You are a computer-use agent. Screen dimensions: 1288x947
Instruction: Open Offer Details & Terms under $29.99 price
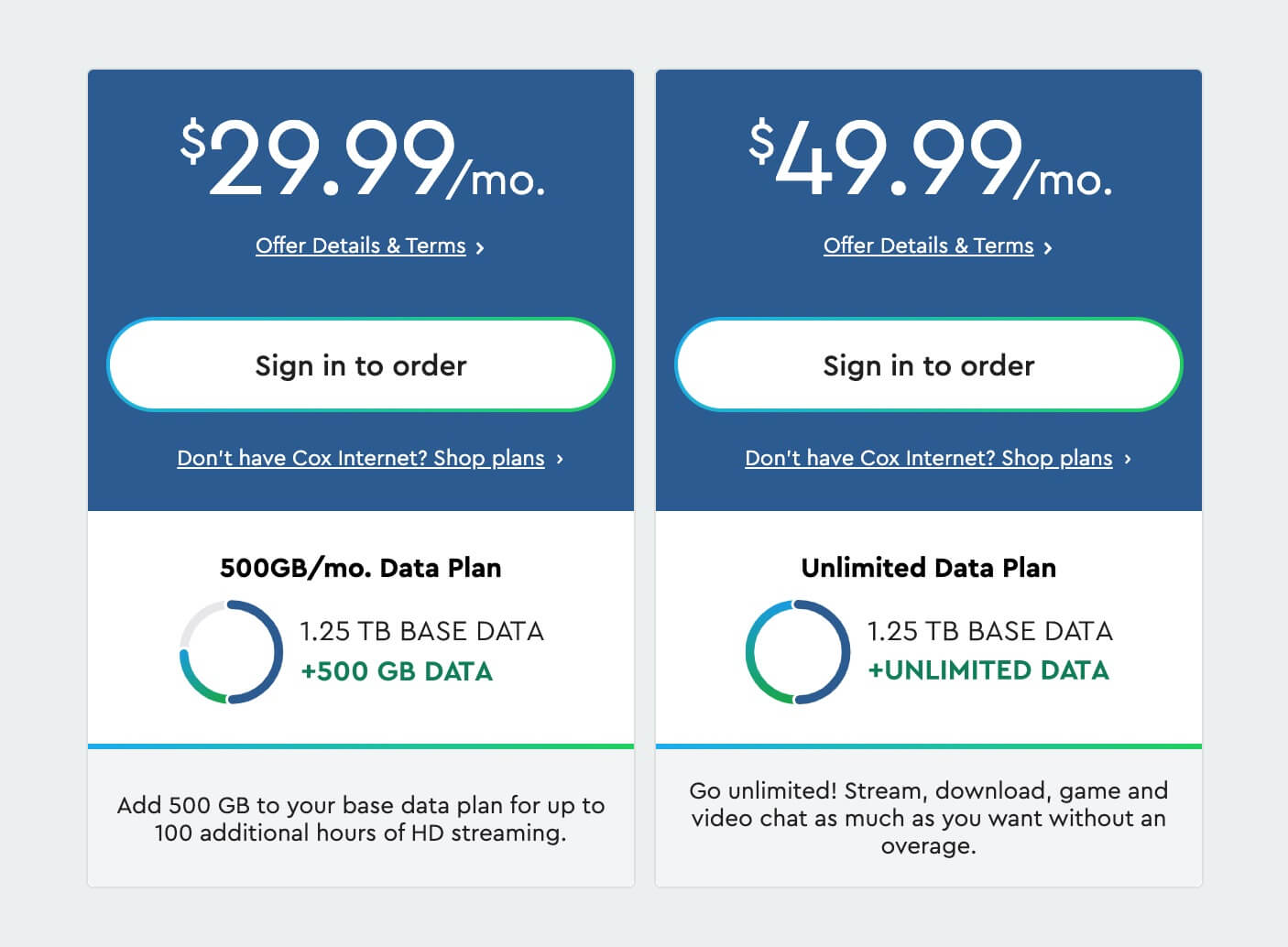(x=360, y=245)
